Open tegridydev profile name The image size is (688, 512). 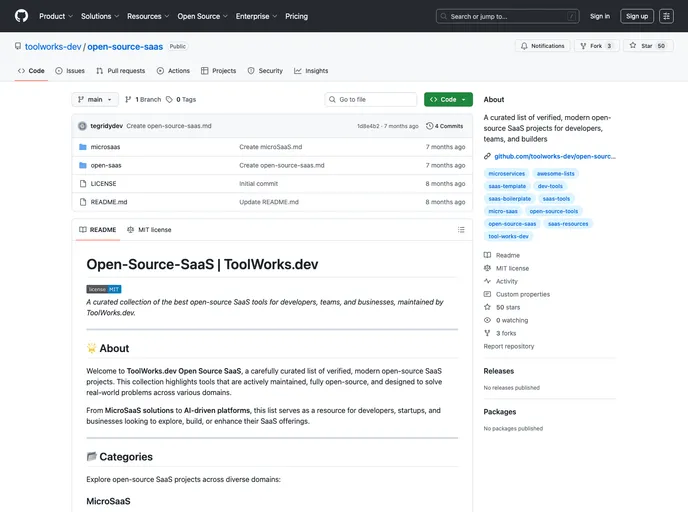tap(107, 126)
